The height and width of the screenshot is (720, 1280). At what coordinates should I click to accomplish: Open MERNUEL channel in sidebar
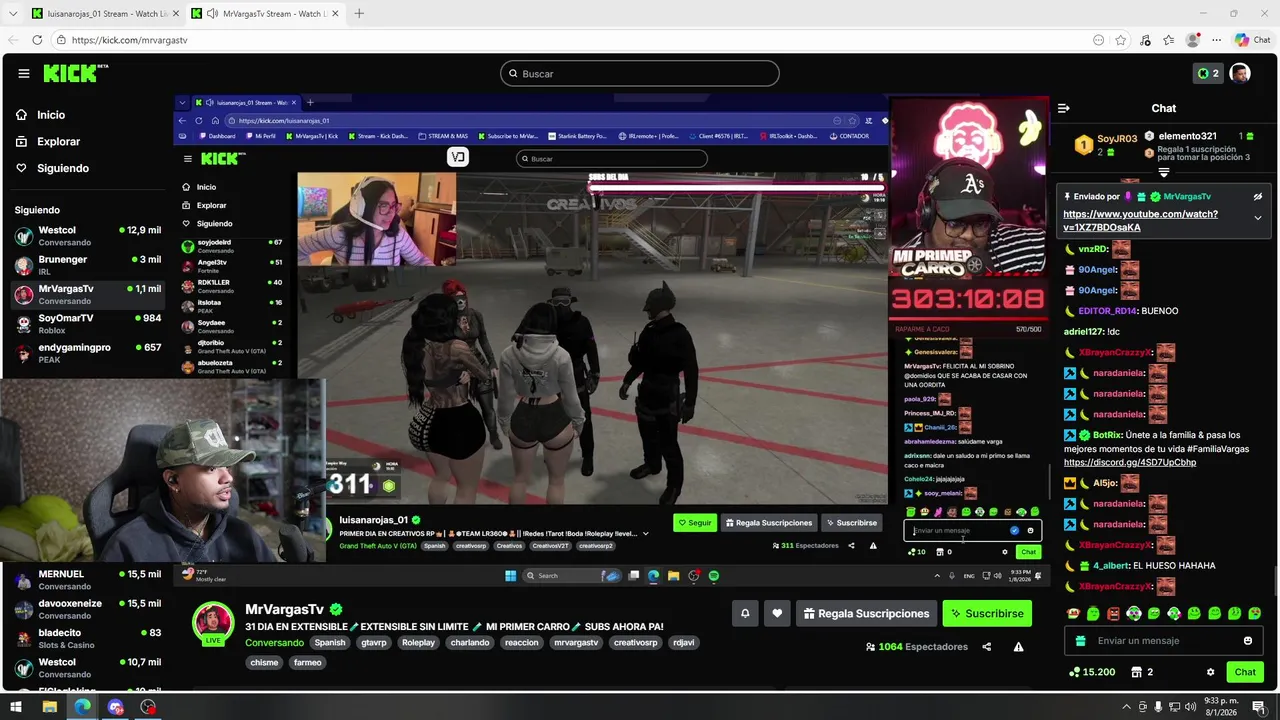coord(88,580)
